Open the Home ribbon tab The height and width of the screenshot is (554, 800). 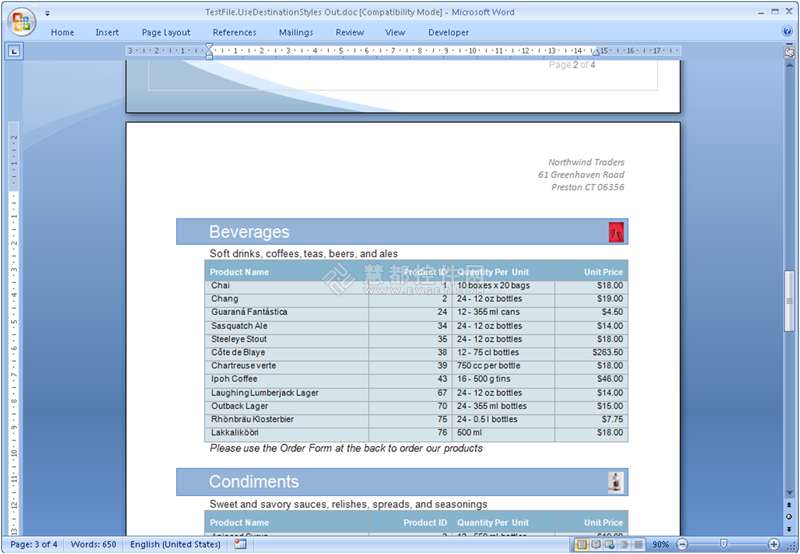62,32
